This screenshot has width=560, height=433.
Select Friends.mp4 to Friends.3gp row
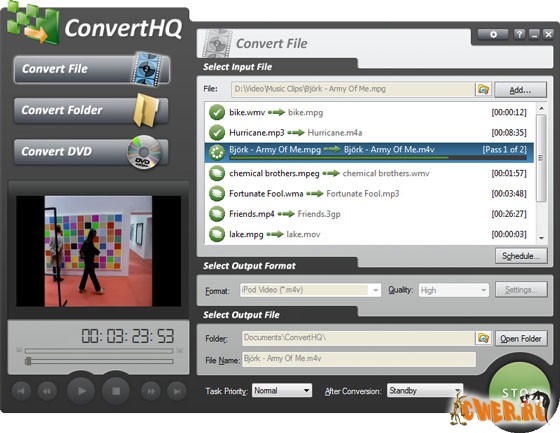[369, 214]
